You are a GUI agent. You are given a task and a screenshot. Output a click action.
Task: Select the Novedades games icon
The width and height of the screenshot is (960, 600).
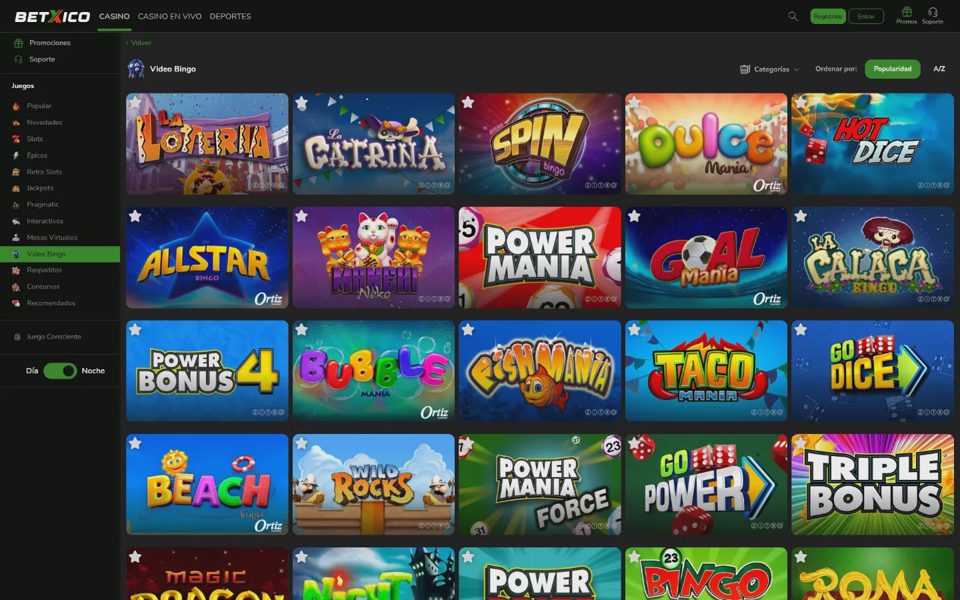pos(16,122)
